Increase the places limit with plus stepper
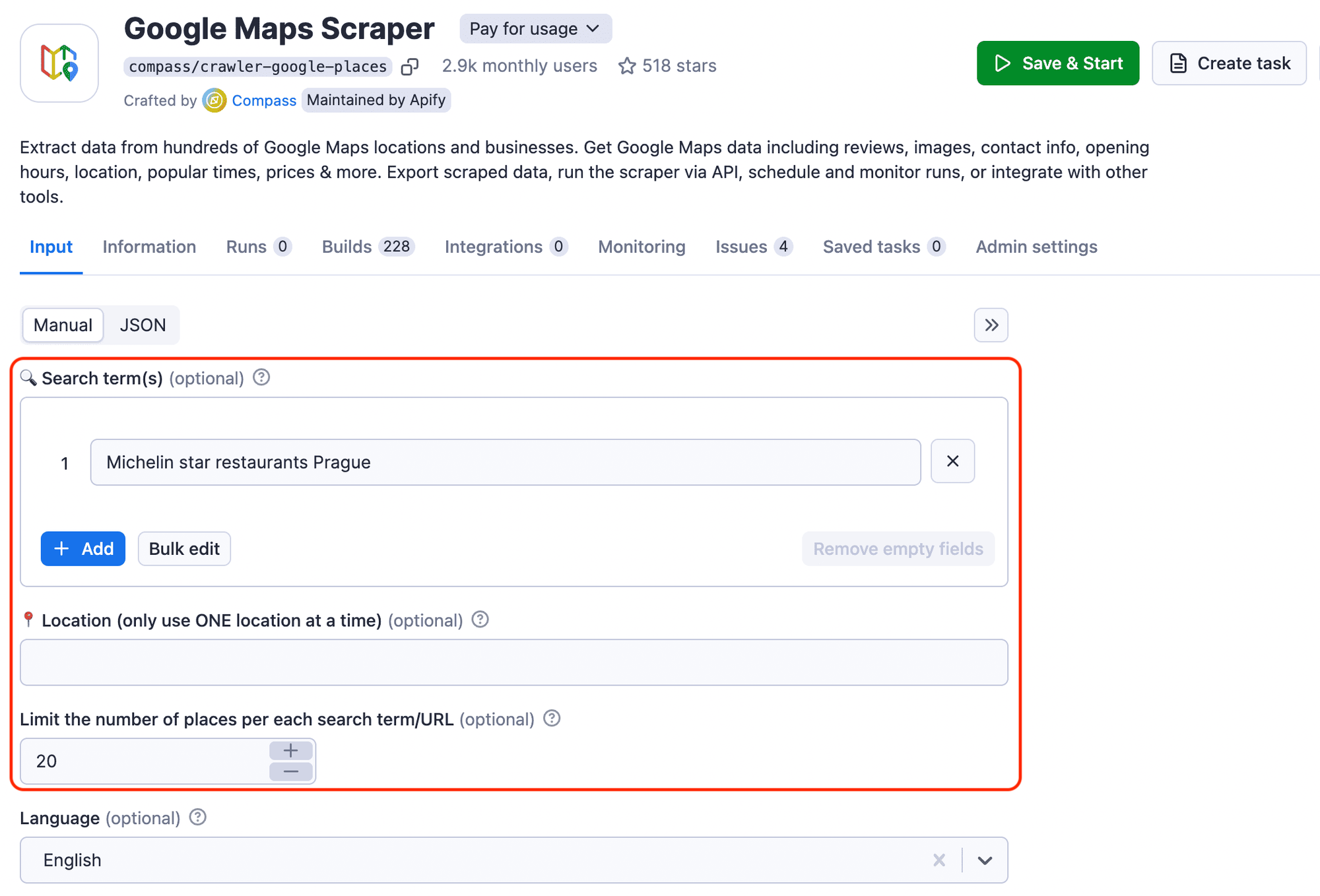The width and height of the screenshot is (1320, 896). (x=291, y=751)
